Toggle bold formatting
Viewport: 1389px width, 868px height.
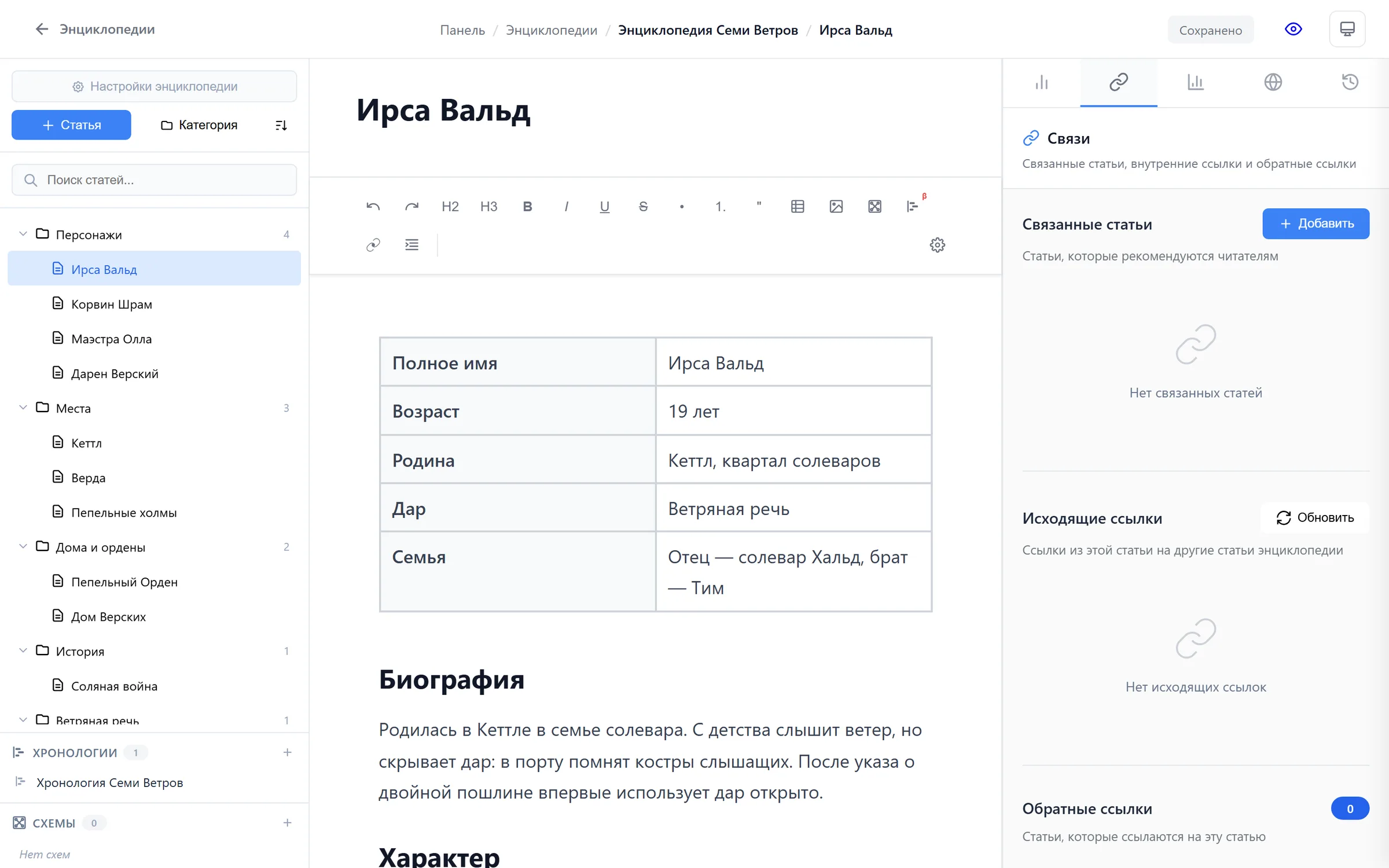click(x=527, y=207)
